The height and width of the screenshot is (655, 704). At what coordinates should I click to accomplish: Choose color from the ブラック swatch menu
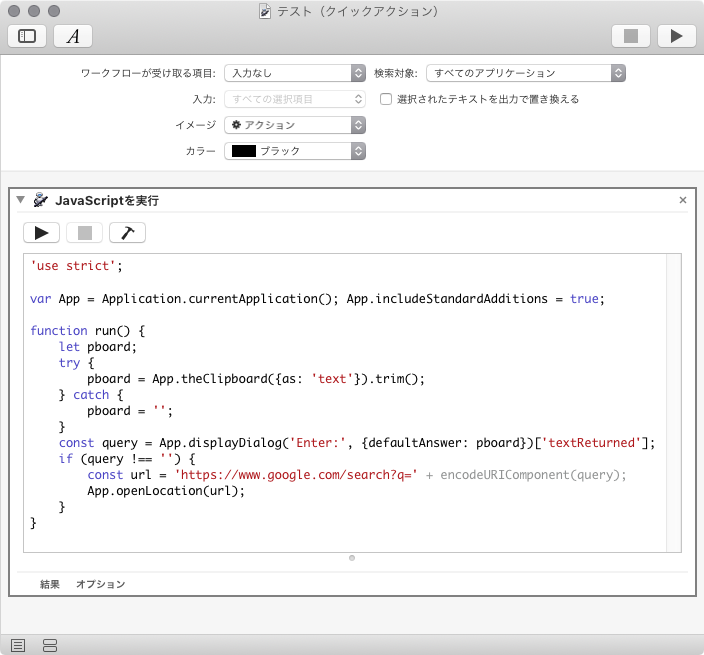[294, 151]
